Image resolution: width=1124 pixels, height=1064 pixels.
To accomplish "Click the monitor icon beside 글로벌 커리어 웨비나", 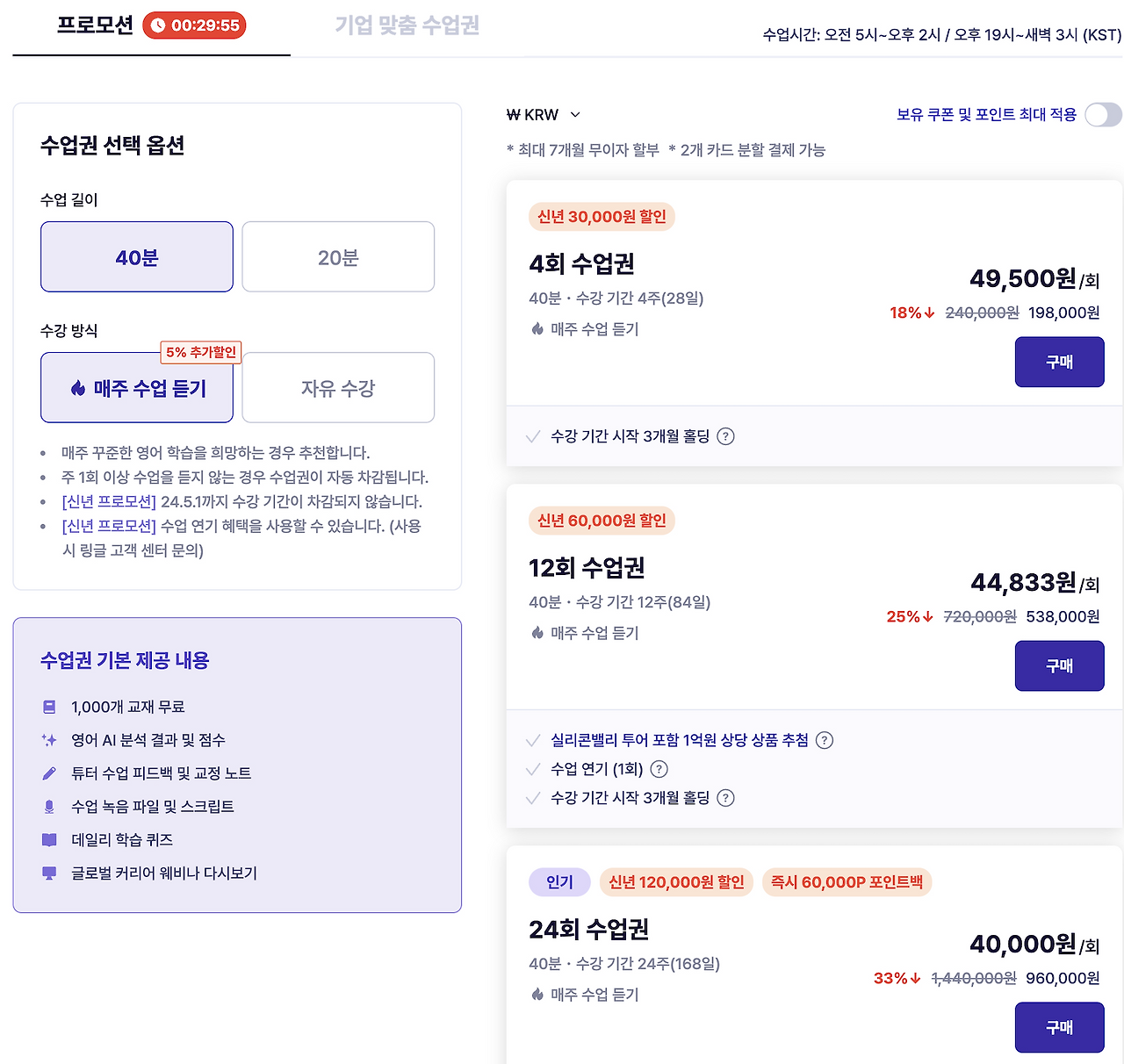I will [48, 873].
